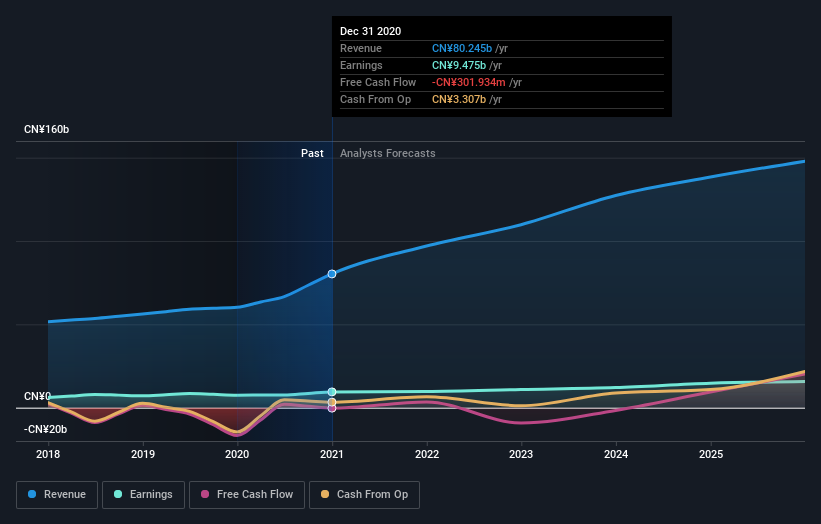The width and height of the screenshot is (821, 524).
Task: Click the Revenue row label in tooltip
Action: (361, 48)
